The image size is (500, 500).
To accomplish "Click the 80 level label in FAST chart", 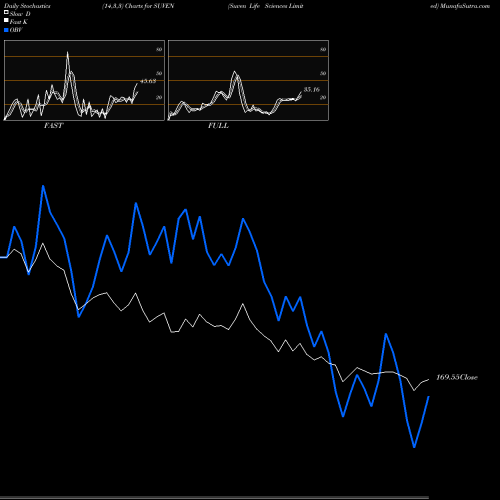I will (x=159, y=49).
